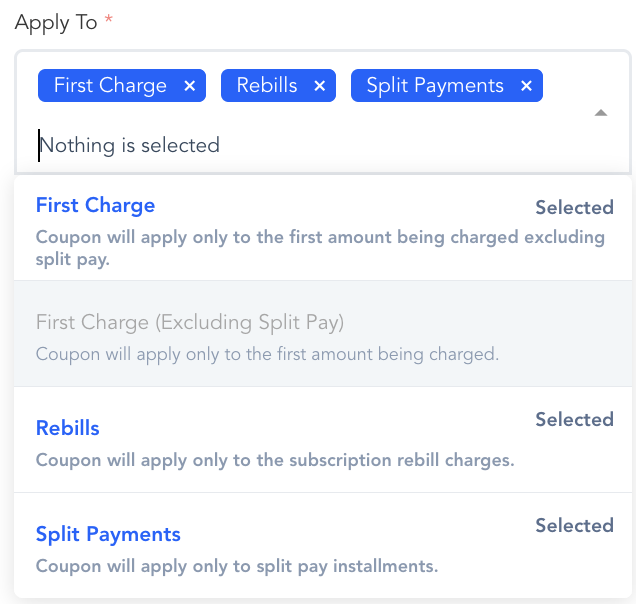Screen dimensions: 636x604
Task: Click the First Charge chip label
Action: [110, 86]
